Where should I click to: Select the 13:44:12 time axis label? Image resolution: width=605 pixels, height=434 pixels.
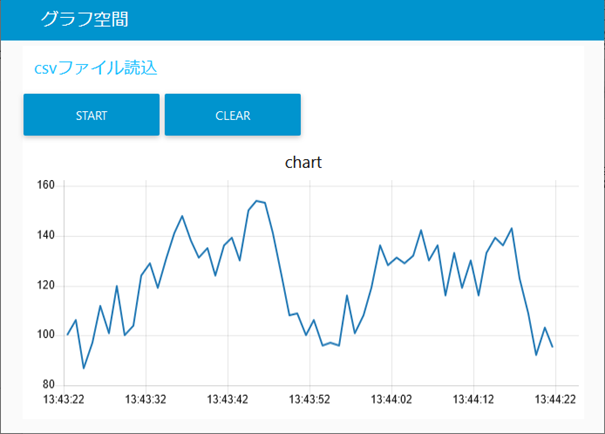click(x=473, y=399)
